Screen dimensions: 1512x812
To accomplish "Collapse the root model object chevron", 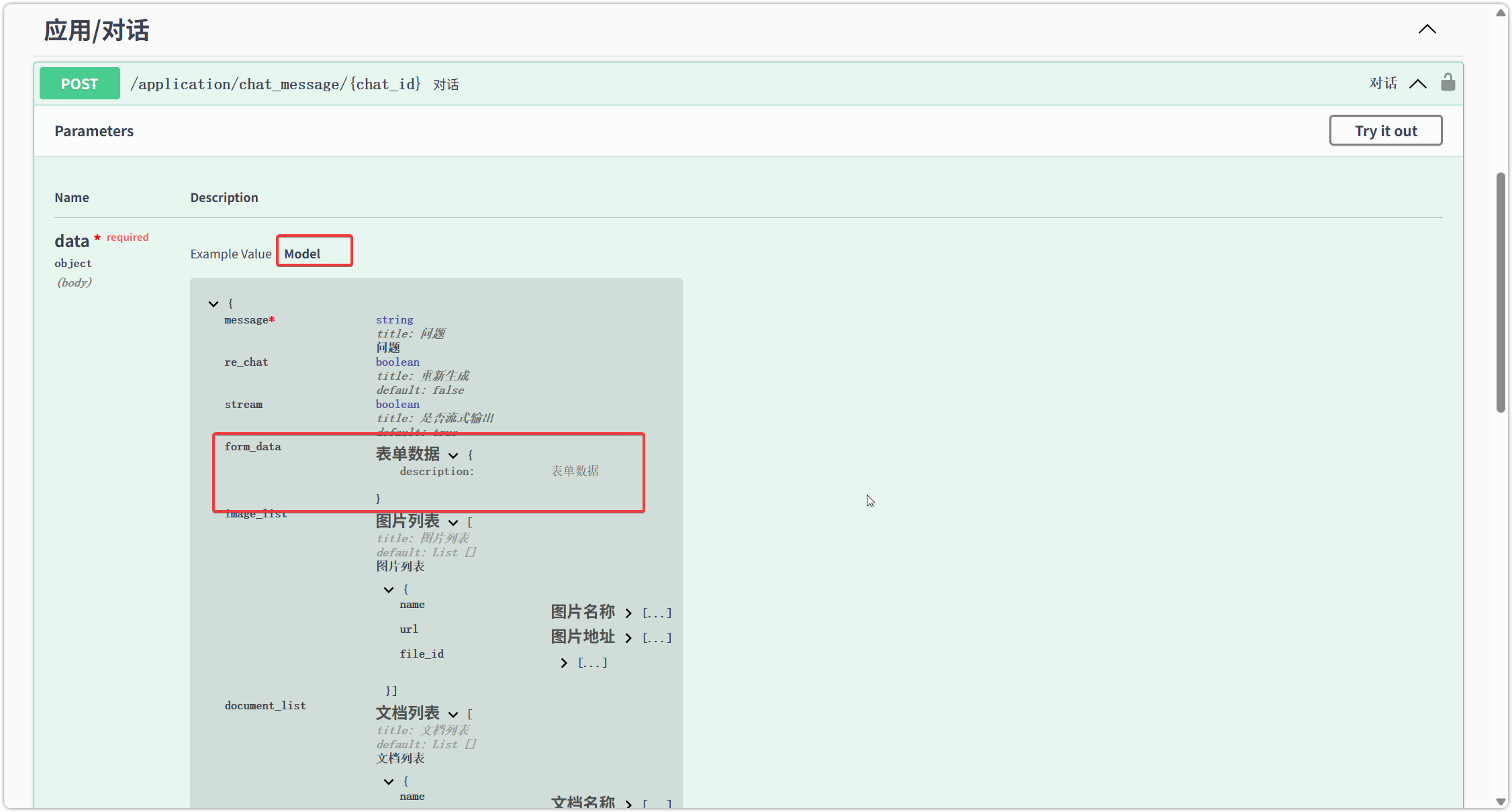I will click(214, 304).
